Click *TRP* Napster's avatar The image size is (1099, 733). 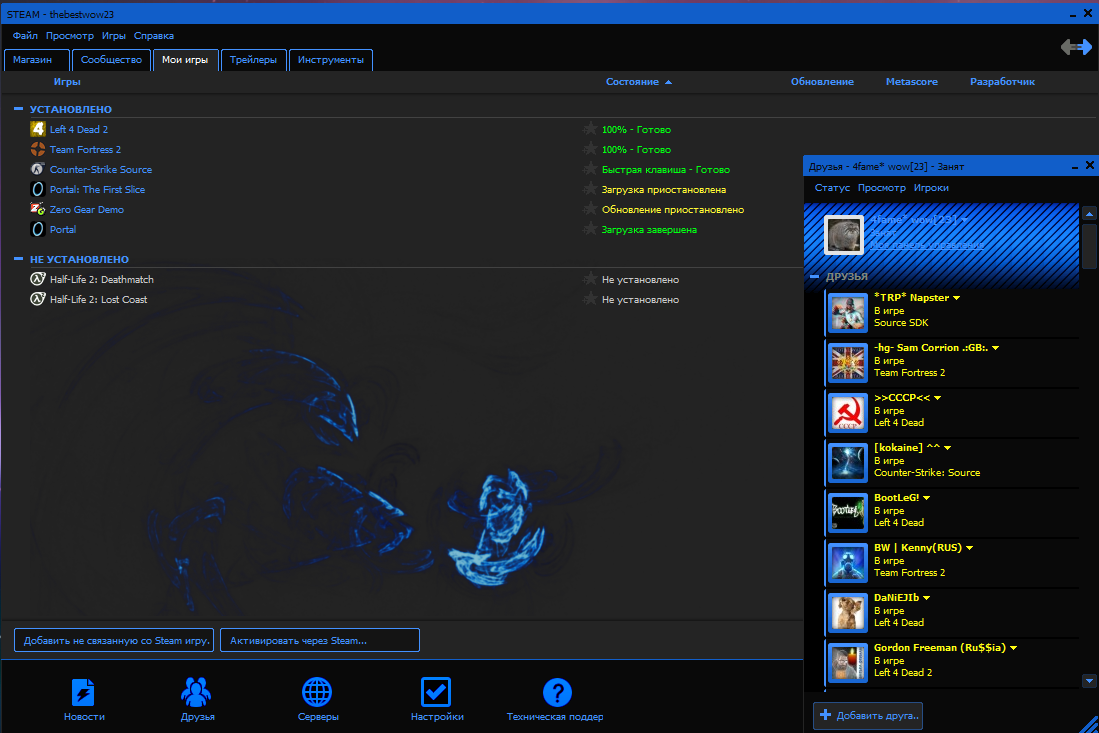coord(847,312)
